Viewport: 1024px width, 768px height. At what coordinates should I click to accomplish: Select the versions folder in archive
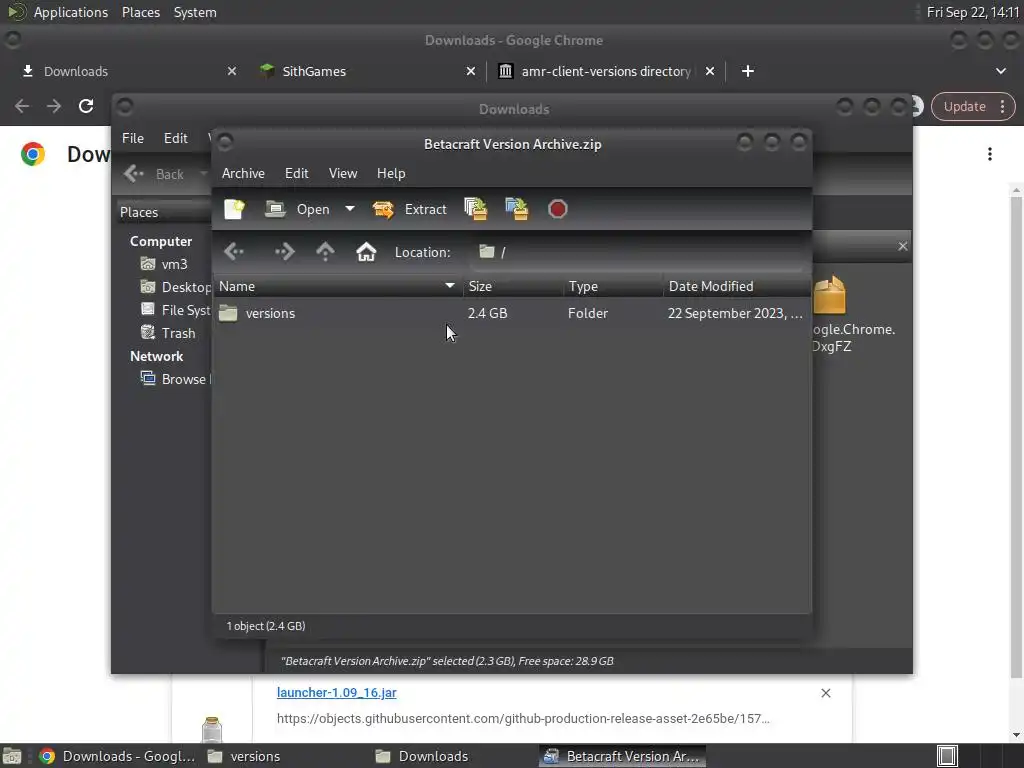click(x=270, y=313)
